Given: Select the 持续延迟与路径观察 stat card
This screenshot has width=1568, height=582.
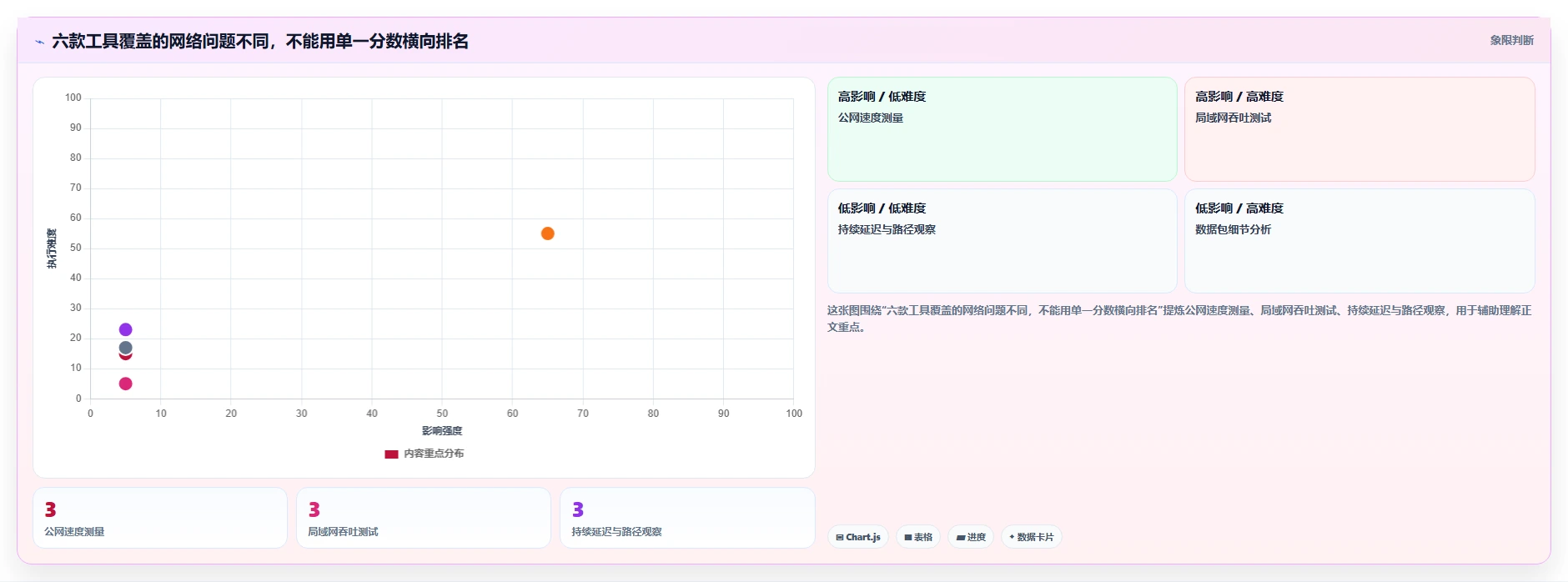Looking at the screenshot, I should point(687,518).
